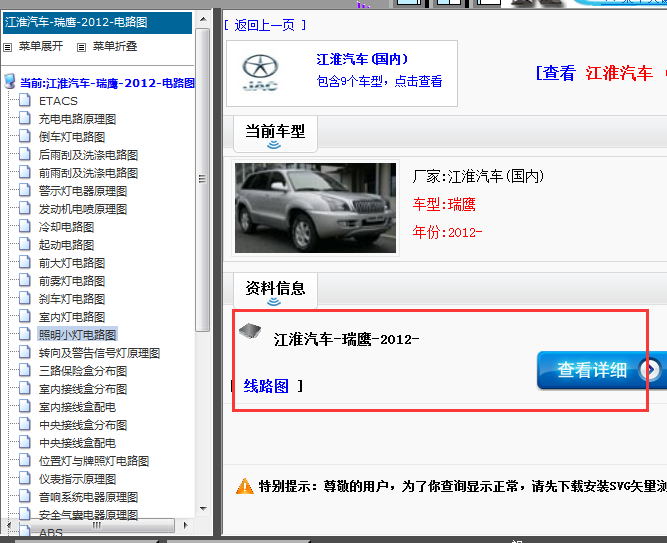The height and width of the screenshot is (543, 667).
Task: Click the tree panel scroll up arrow
Action: tap(203, 19)
